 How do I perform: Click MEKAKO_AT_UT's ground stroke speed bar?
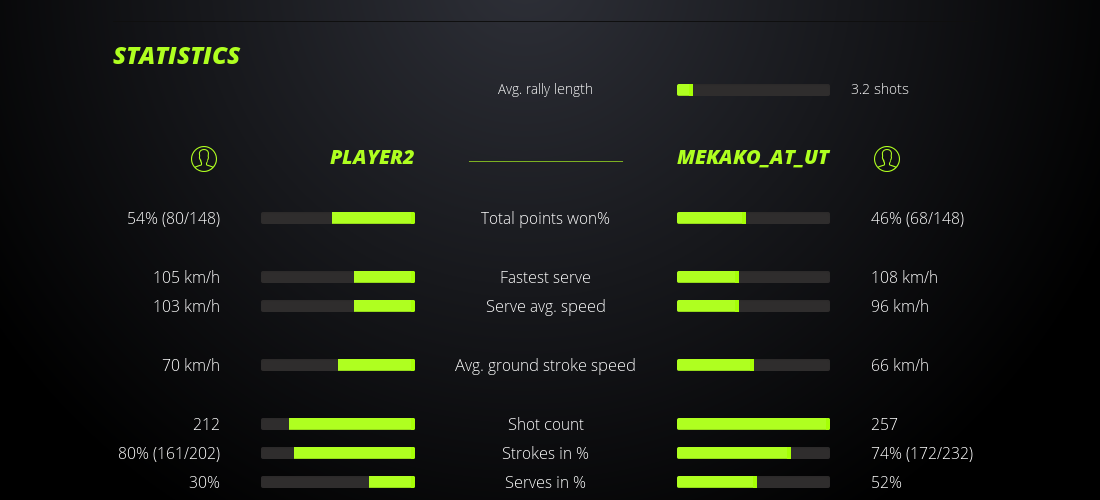click(x=753, y=365)
